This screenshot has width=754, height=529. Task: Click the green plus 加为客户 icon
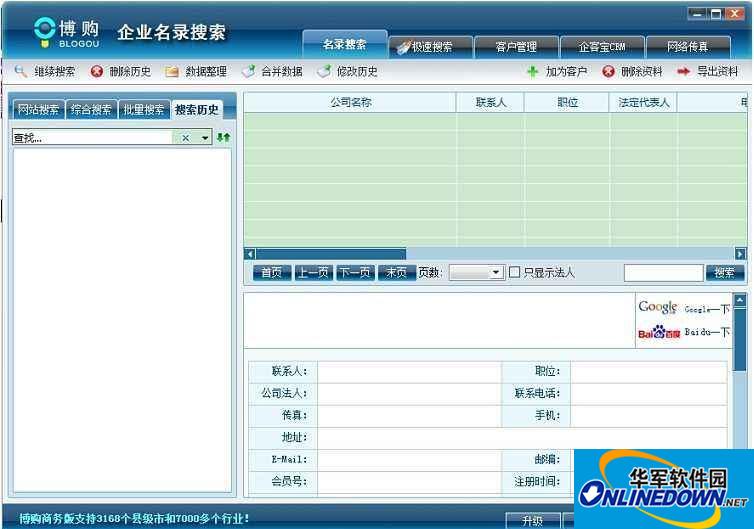[532, 72]
